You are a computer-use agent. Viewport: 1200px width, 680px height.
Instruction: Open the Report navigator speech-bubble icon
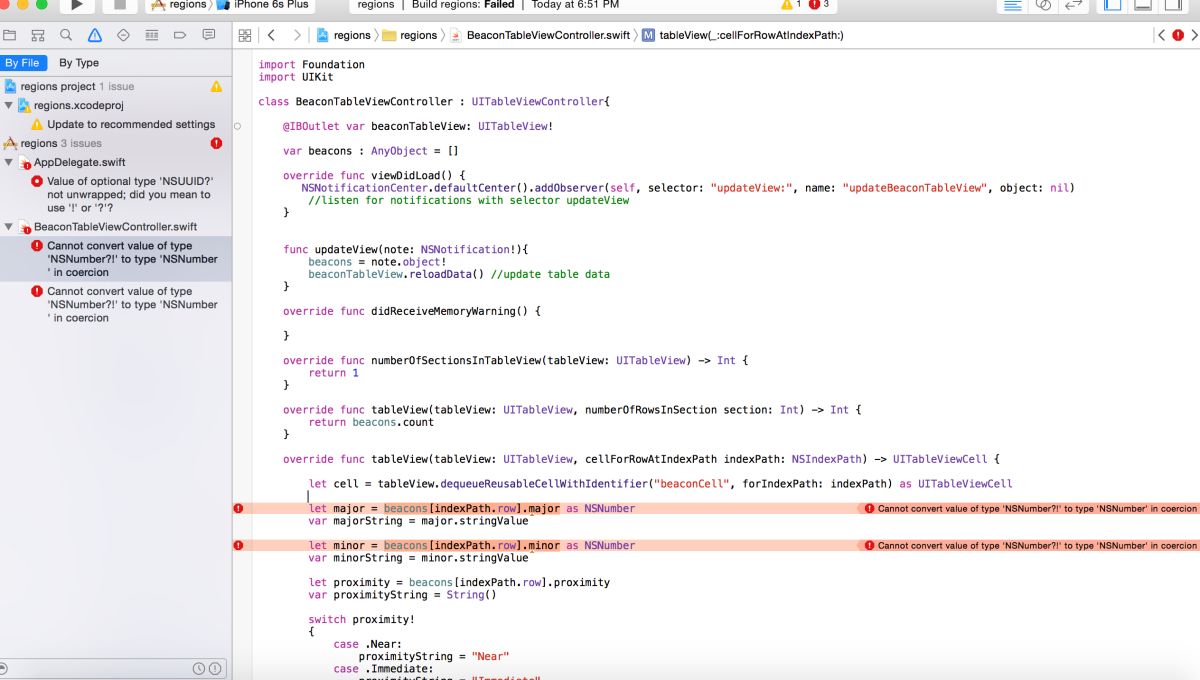208,35
